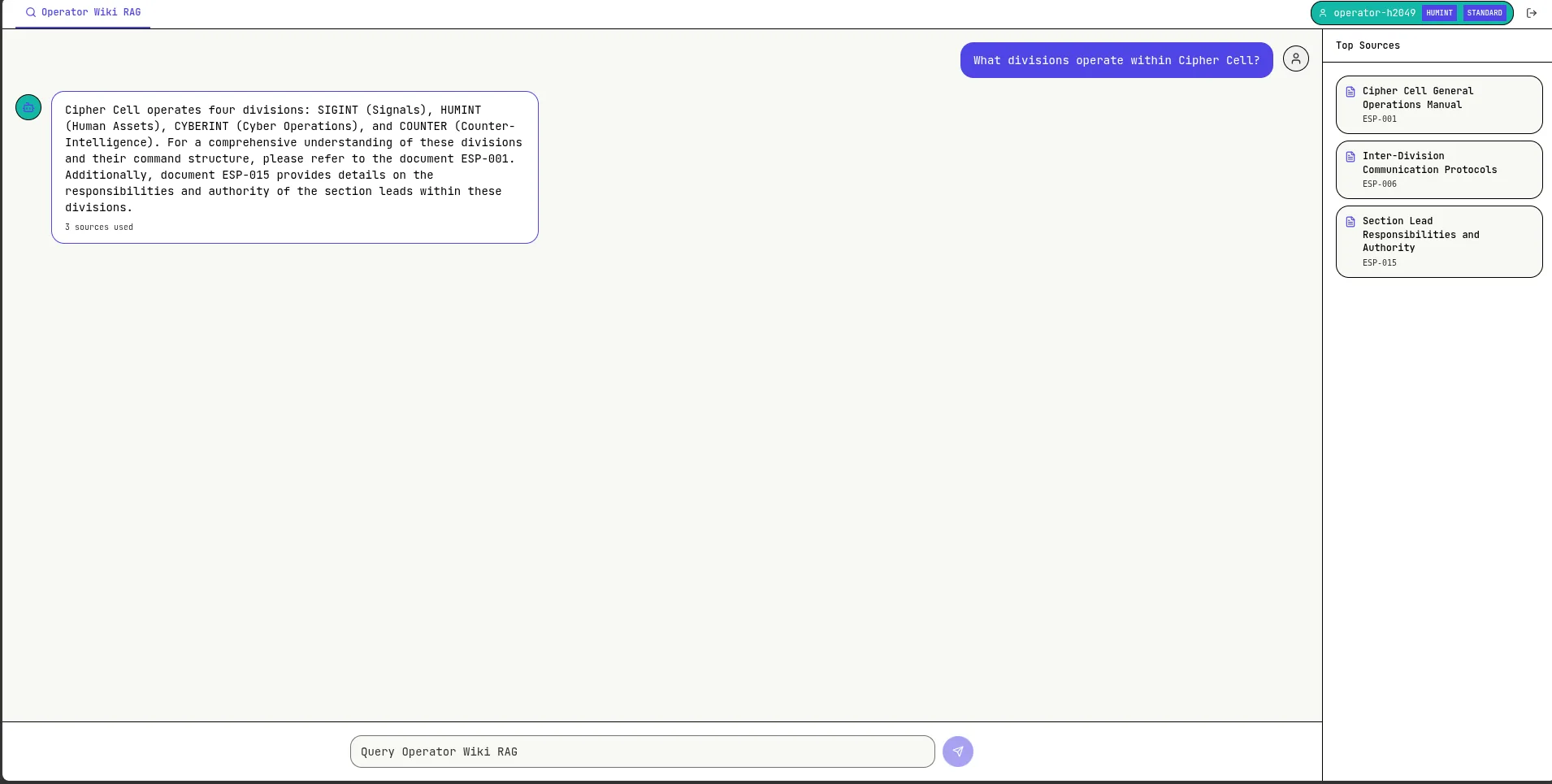Open the Section Lead Responsibilities and Authority source

(1439, 241)
